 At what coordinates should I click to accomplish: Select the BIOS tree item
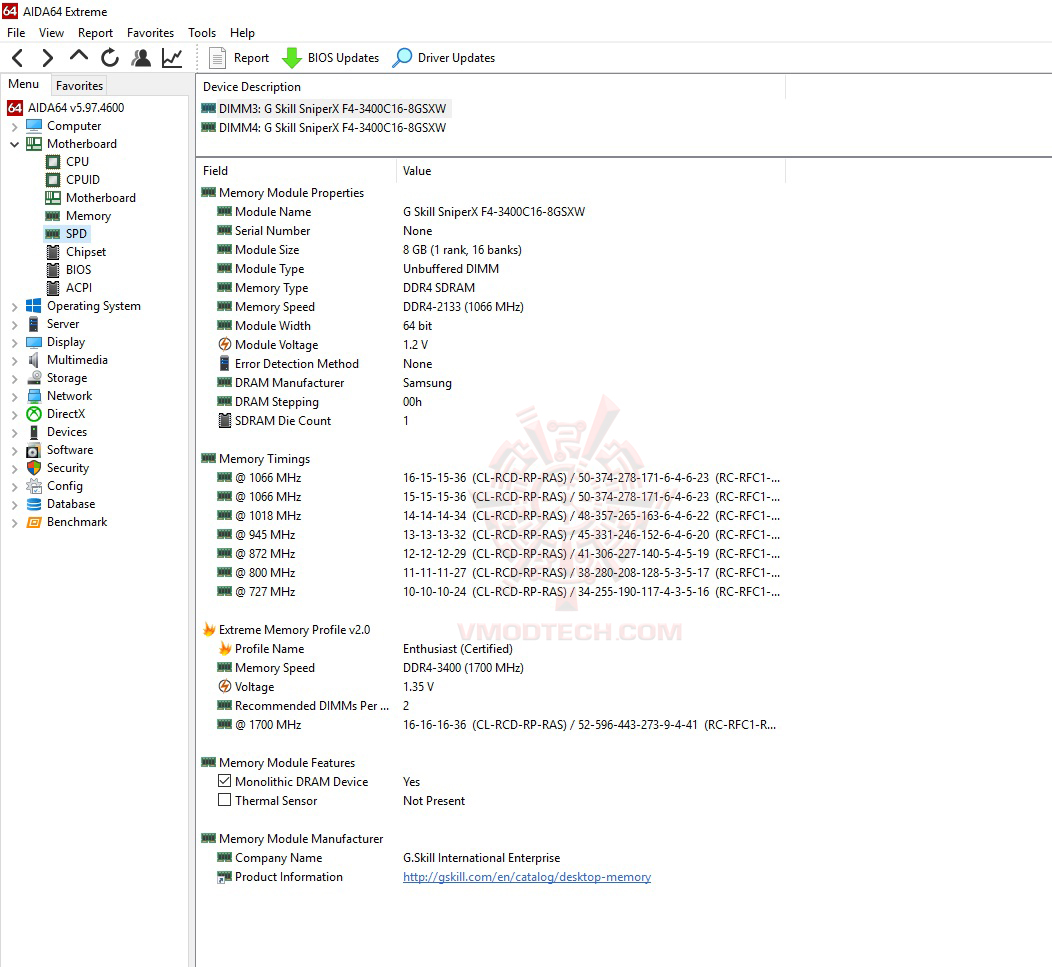click(x=68, y=270)
